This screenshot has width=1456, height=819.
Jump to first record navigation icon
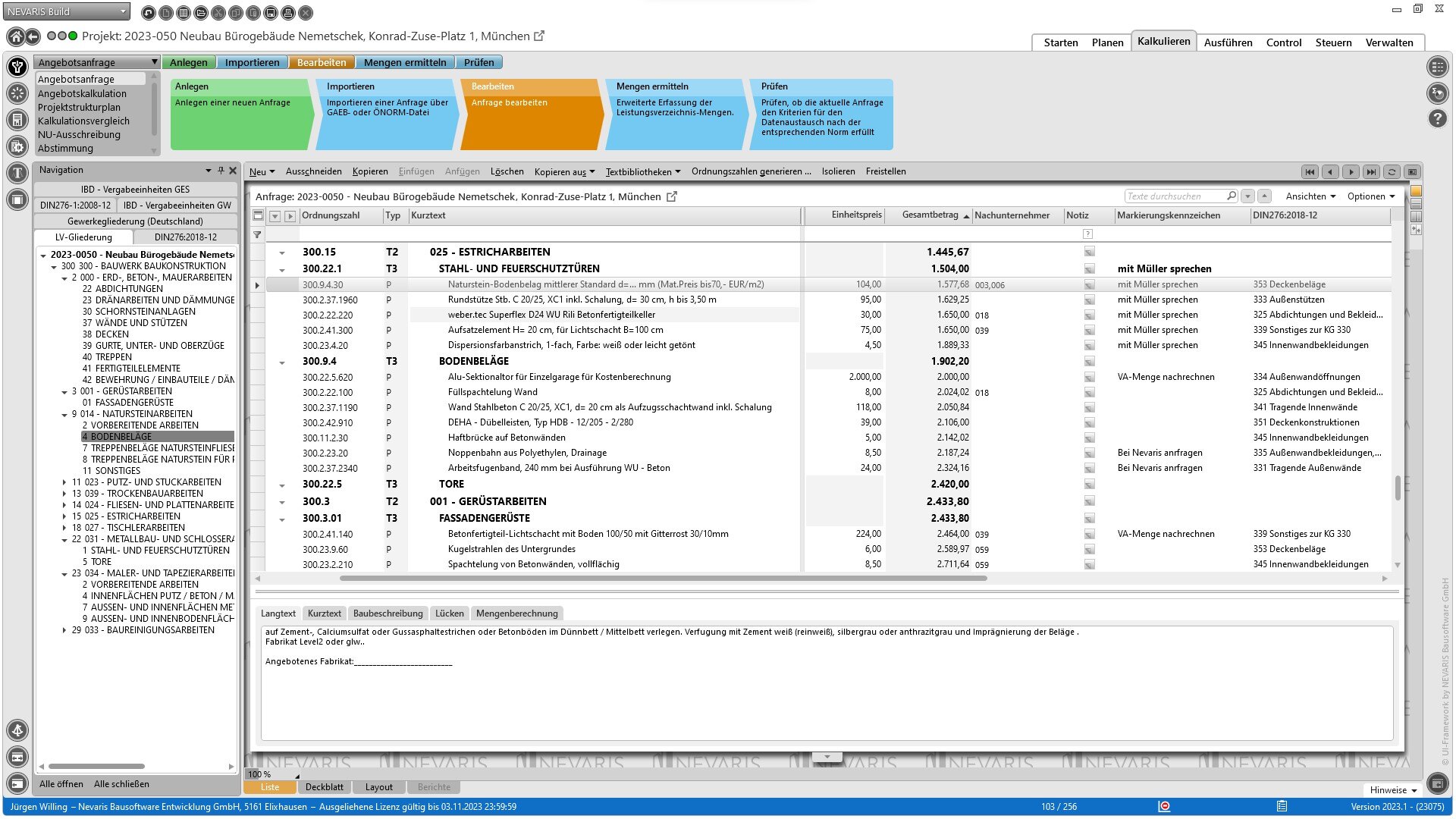coord(1310,172)
